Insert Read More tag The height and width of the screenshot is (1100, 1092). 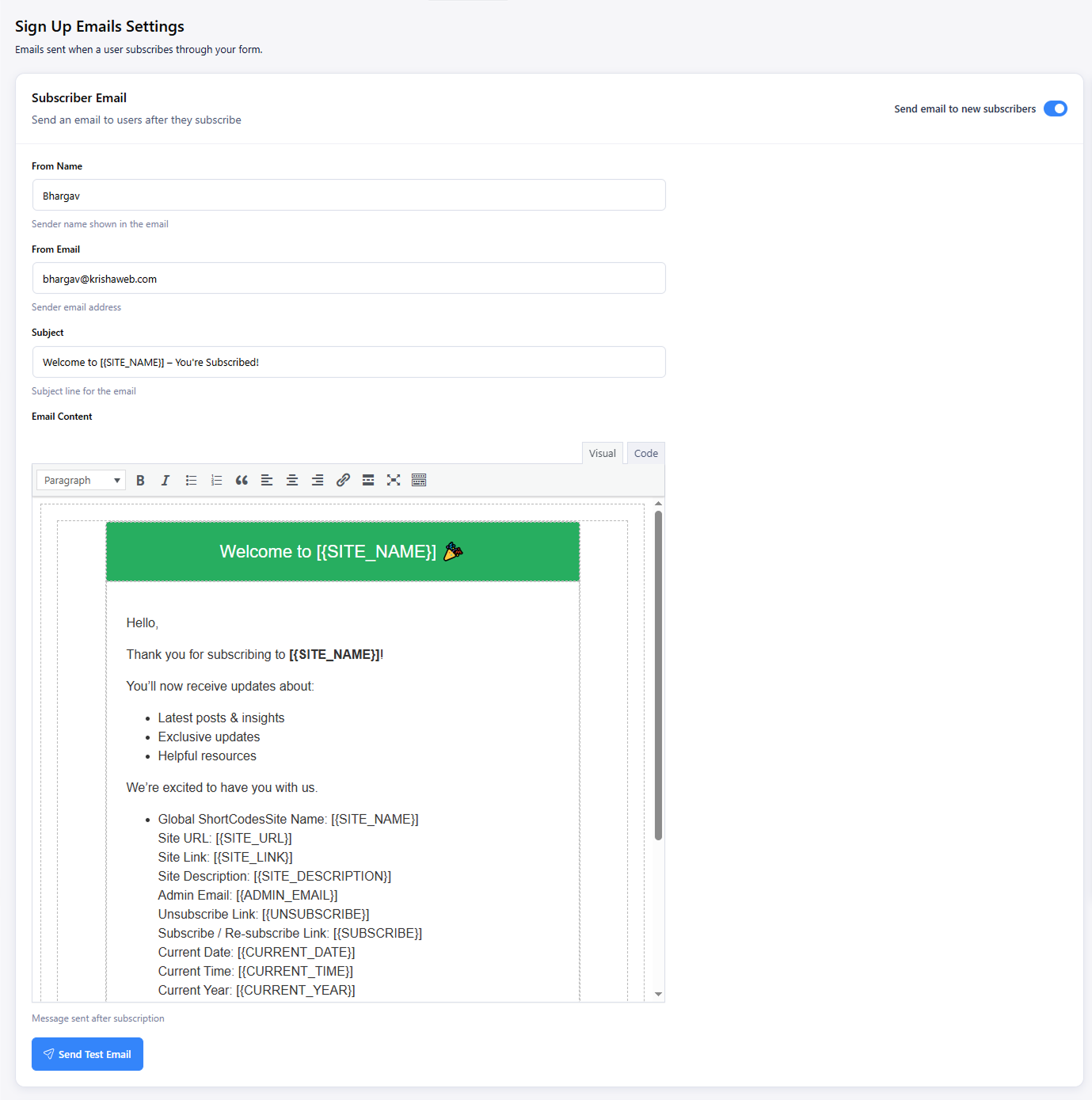point(368,480)
